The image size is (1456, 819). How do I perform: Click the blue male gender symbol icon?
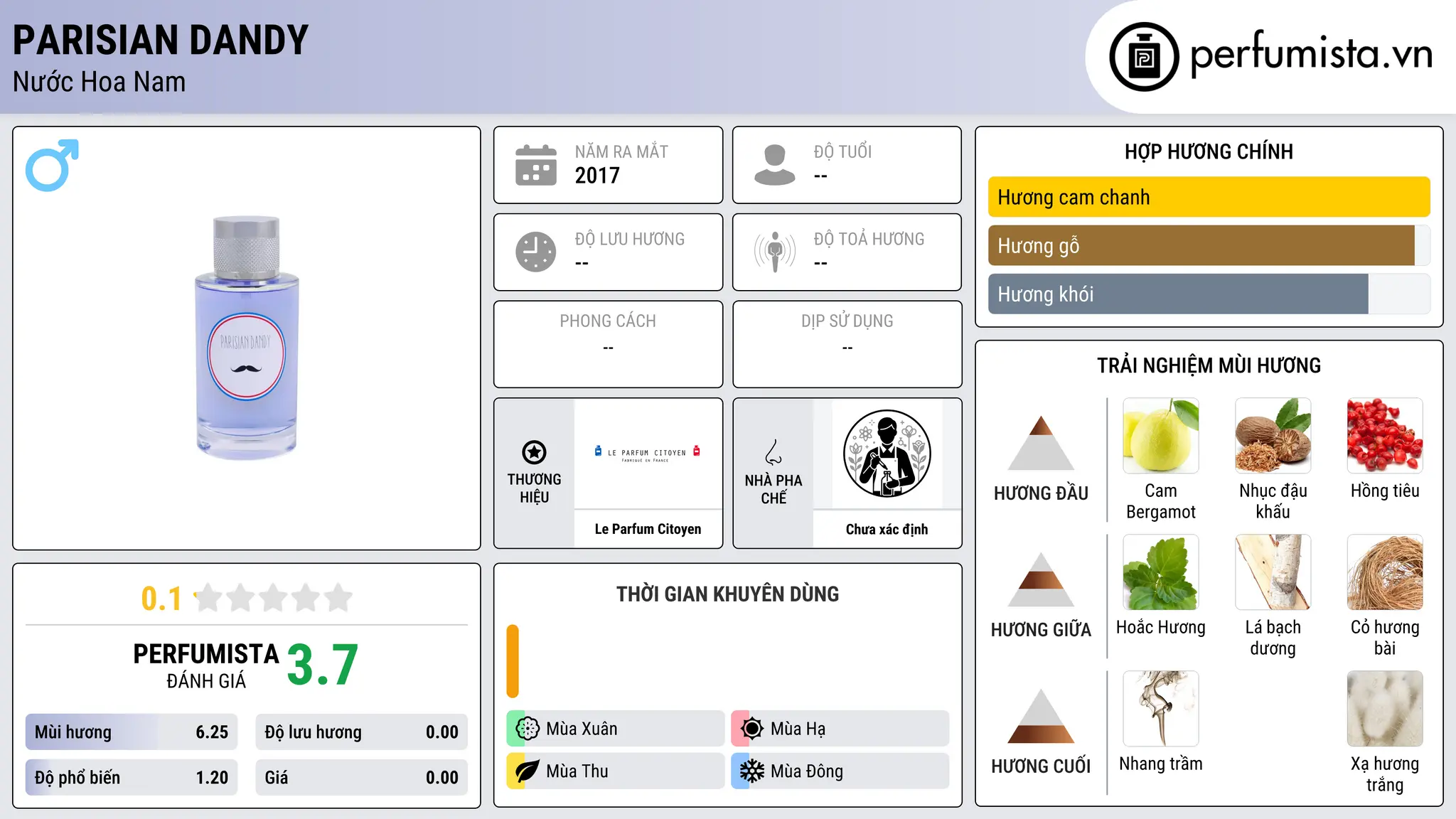pos(52,165)
